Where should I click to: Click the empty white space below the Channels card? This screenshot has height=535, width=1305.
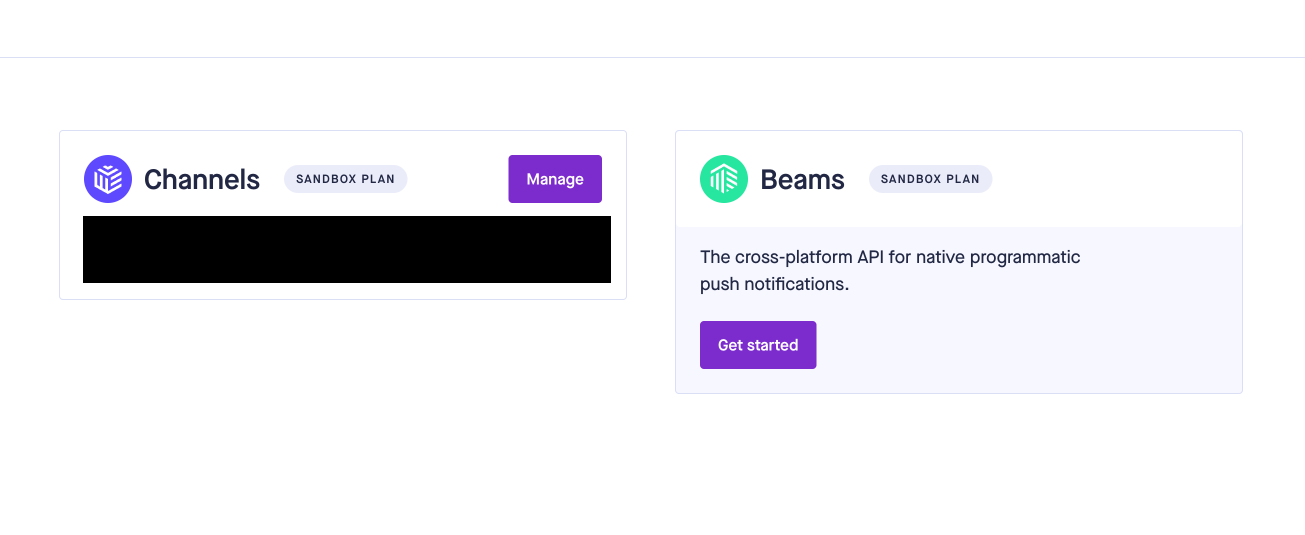point(343,410)
